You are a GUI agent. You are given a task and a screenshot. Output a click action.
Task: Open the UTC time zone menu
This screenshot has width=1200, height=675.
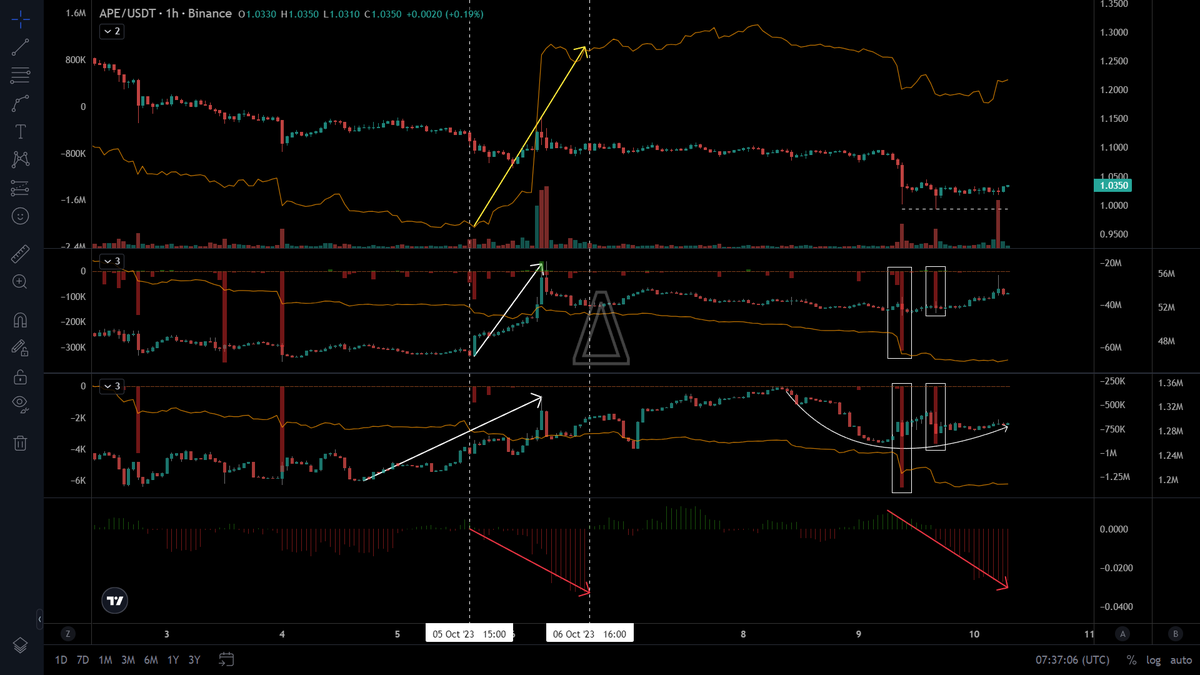pyautogui.click(x=1073, y=660)
